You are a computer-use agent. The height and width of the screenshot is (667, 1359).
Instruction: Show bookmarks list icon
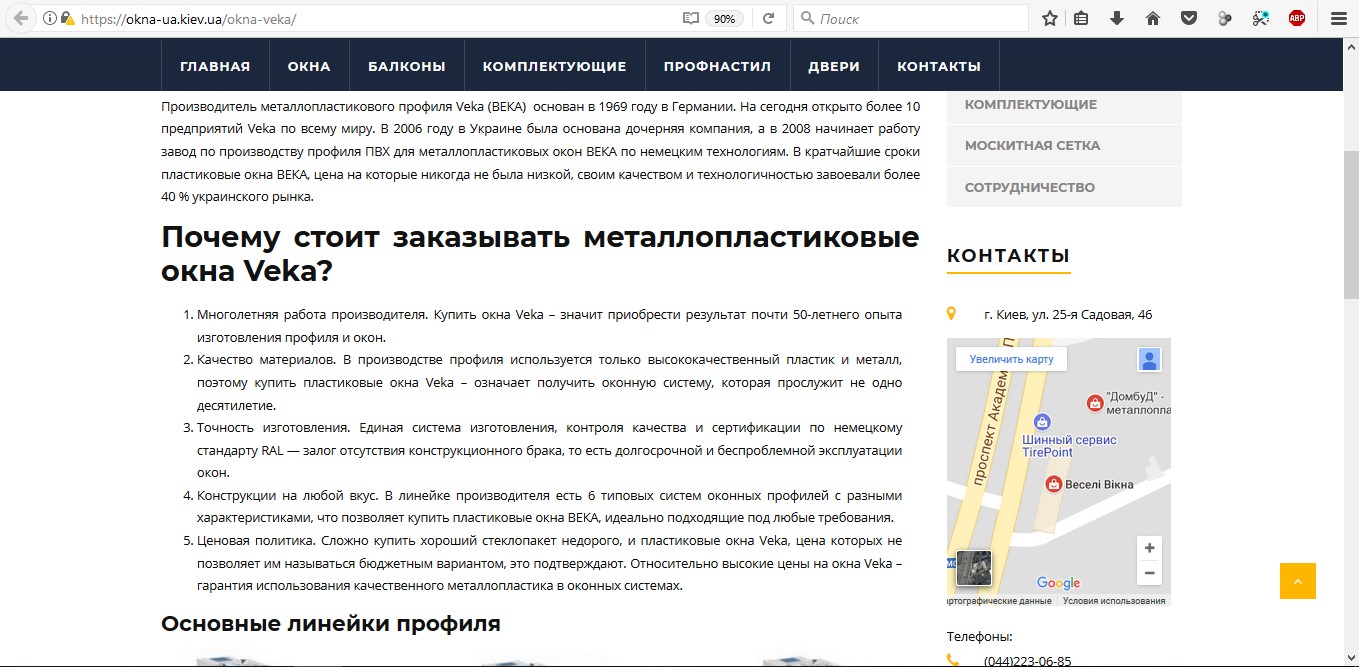1081,18
